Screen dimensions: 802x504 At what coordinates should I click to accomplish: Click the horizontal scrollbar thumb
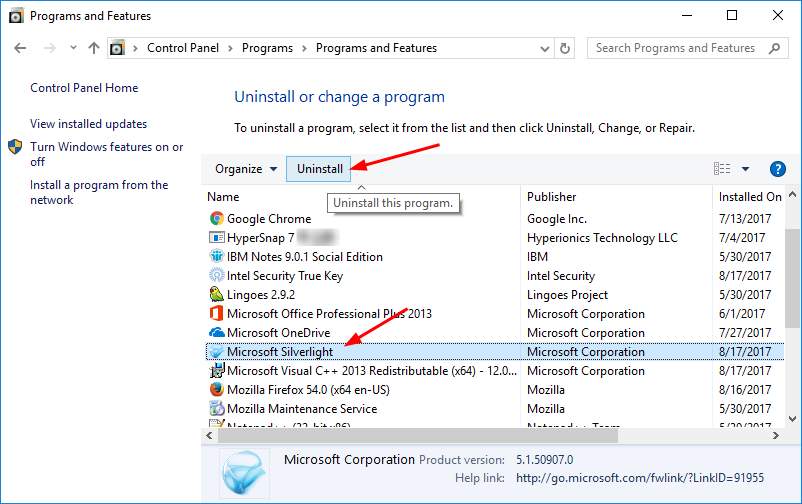pyautogui.click(x=418, y=435)
